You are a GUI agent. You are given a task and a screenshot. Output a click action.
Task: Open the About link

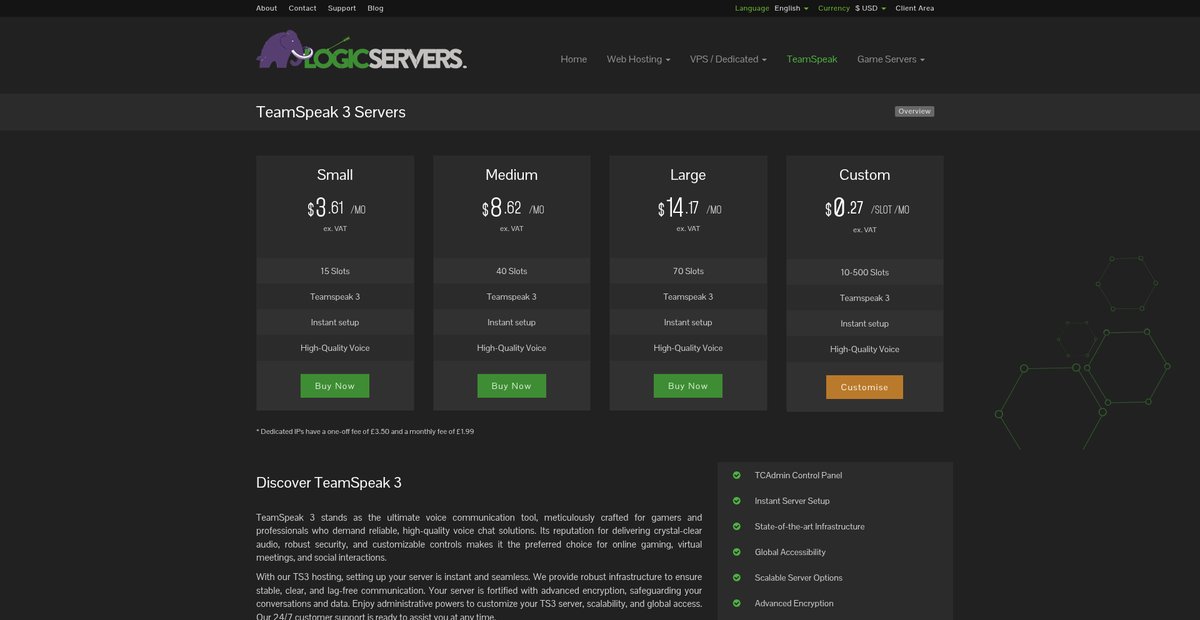click(x=266, y=8)
